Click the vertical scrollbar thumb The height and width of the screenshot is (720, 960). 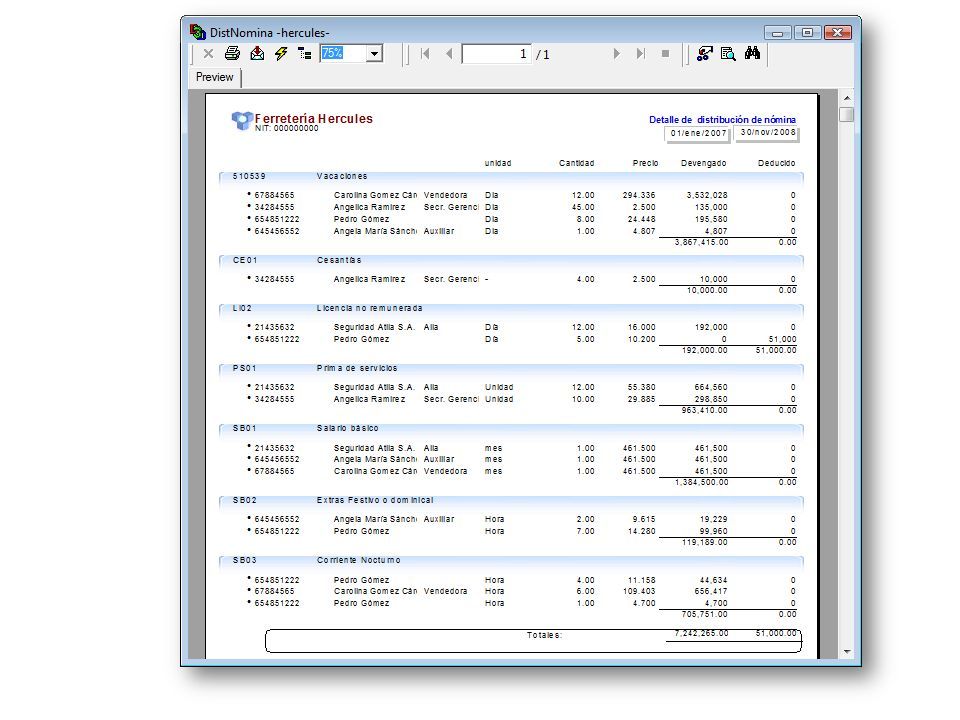(x=847, y=114)
